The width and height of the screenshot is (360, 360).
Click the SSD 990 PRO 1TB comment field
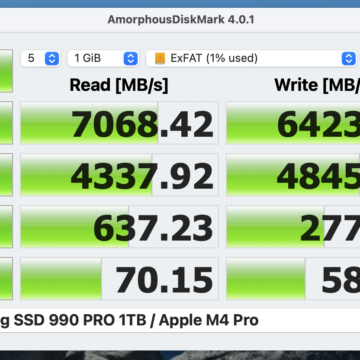(x=180, y=320)
